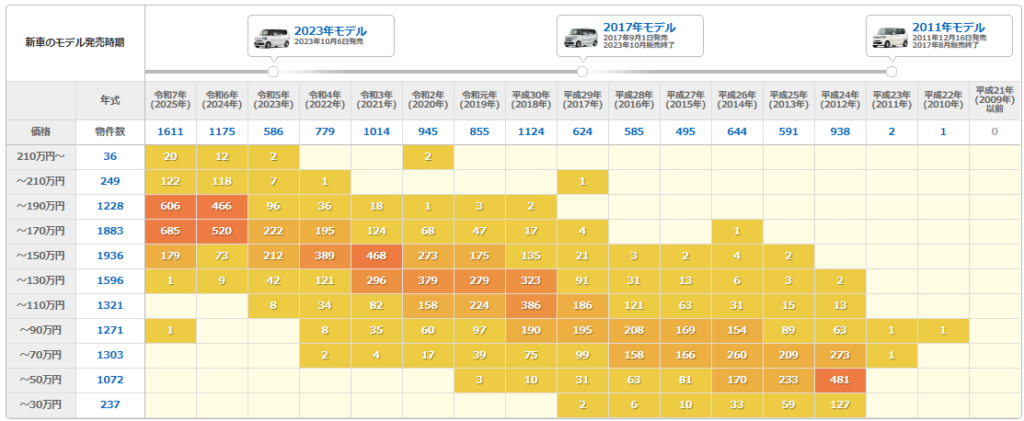Image resolution: width=1024 pixels, height=421 pixels.
Task: Click the 386 cell under 平成30年
Action: [531, 305]
